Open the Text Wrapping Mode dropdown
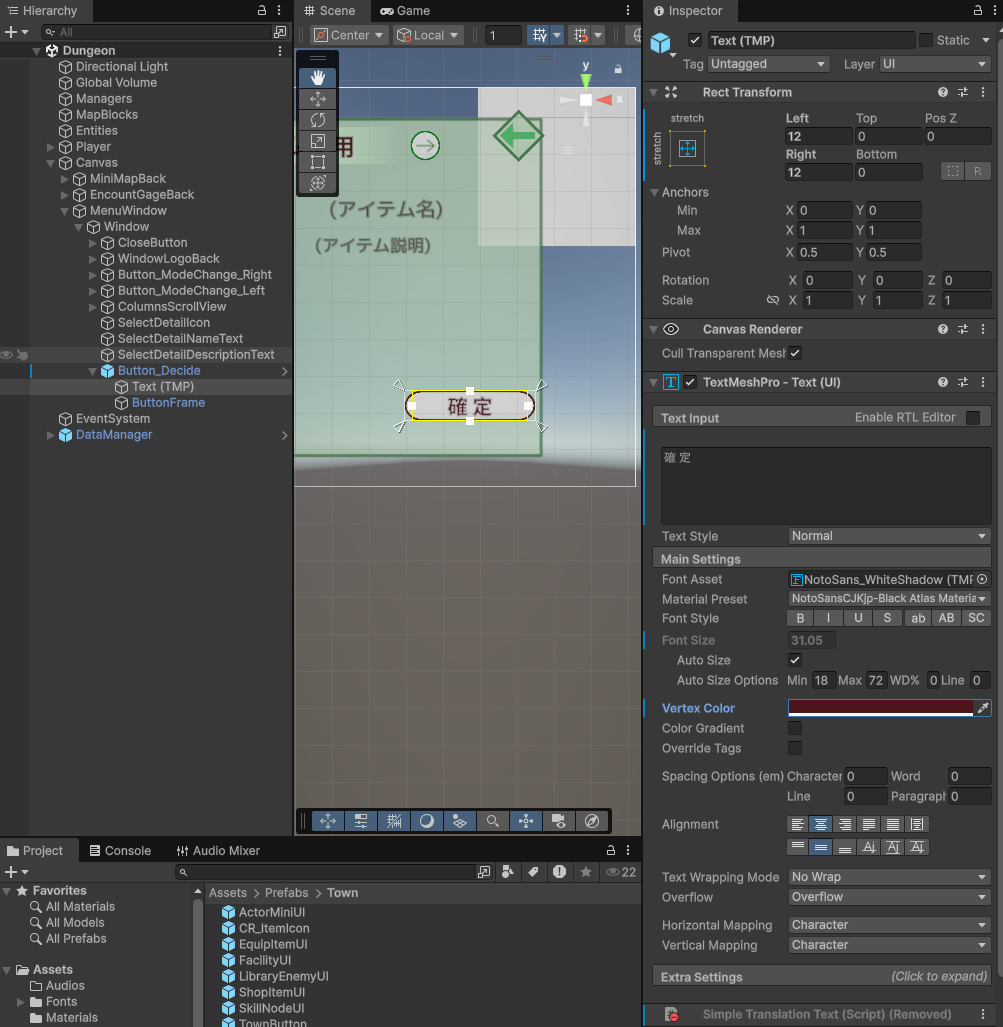Image resolution: width=1003 pixels, height=1027 pixels. pos(888,877)
